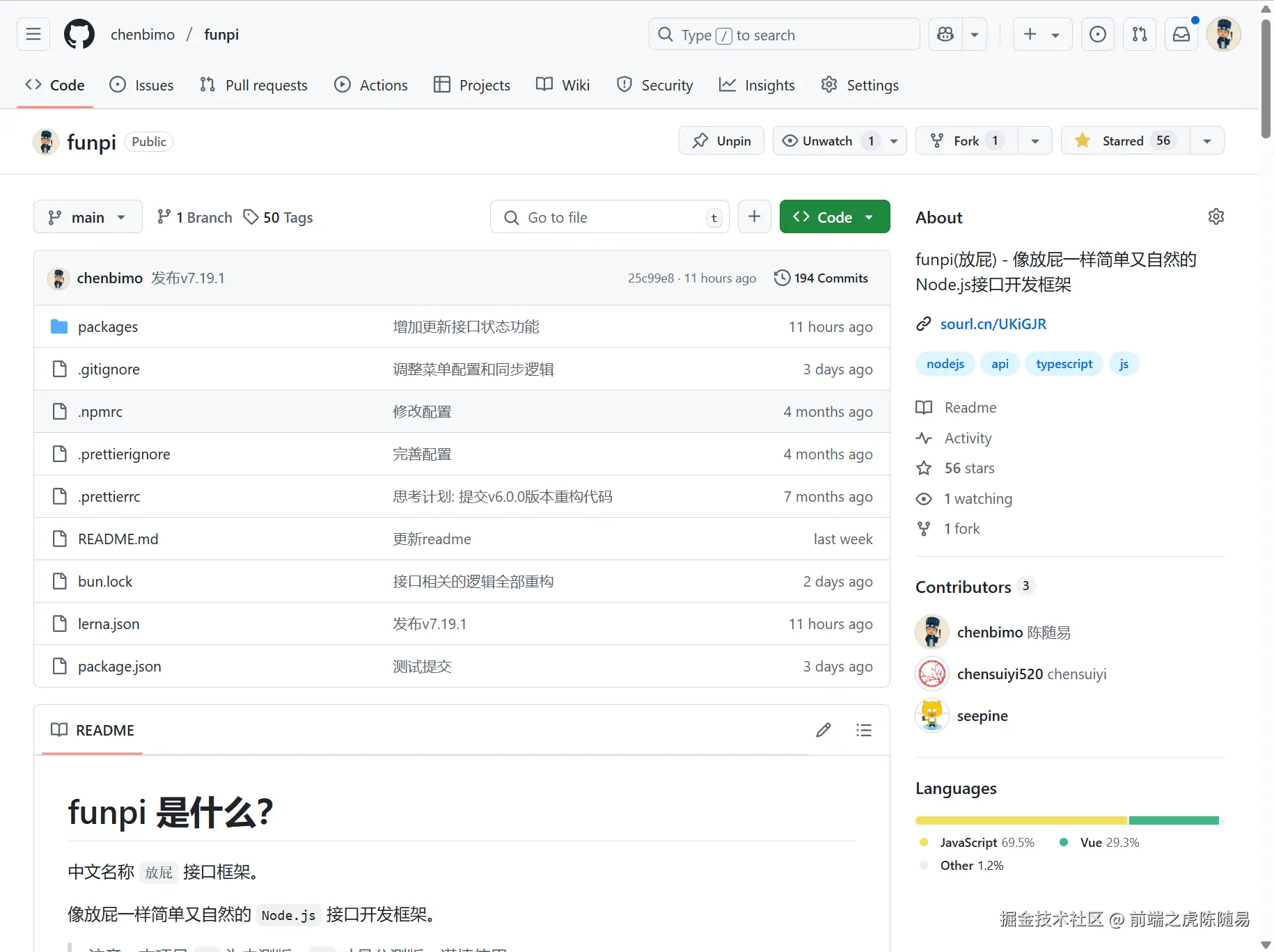The height and width of the screenshot is (952, 1274).
Task: Click the Go to file search box
Action: [610, 217]
